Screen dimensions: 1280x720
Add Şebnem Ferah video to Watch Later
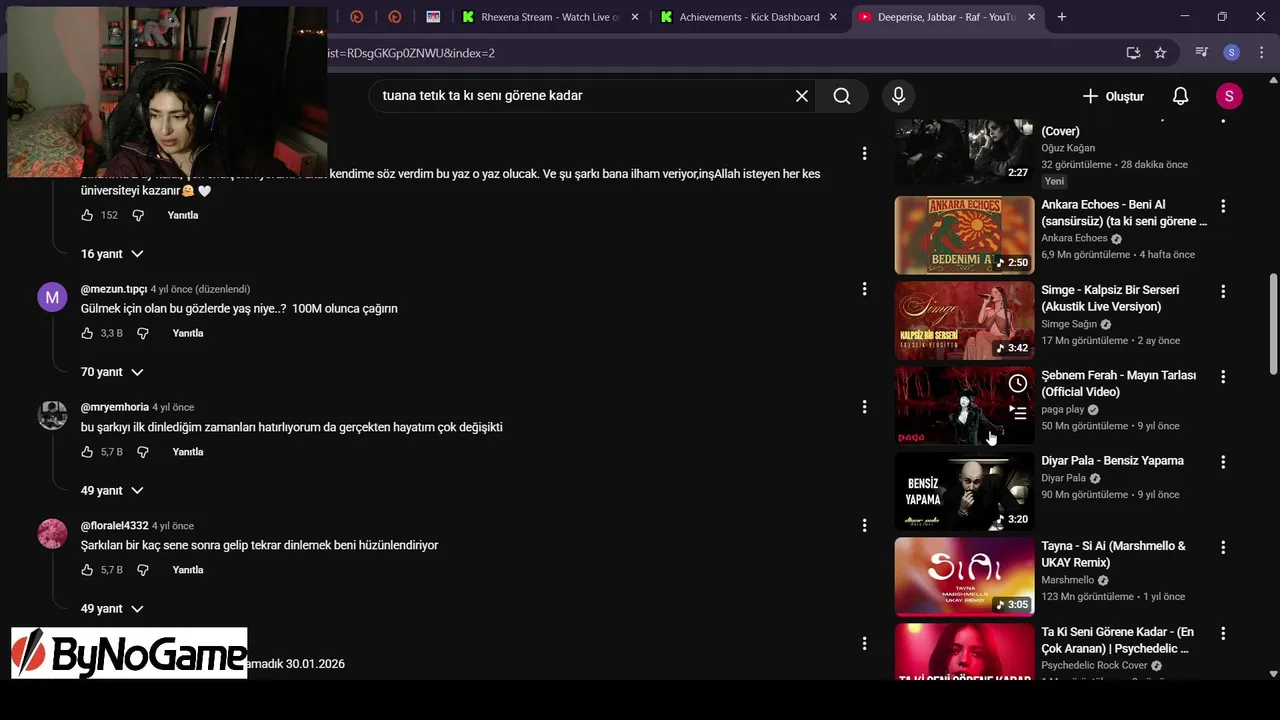[x=1017, y=383]
